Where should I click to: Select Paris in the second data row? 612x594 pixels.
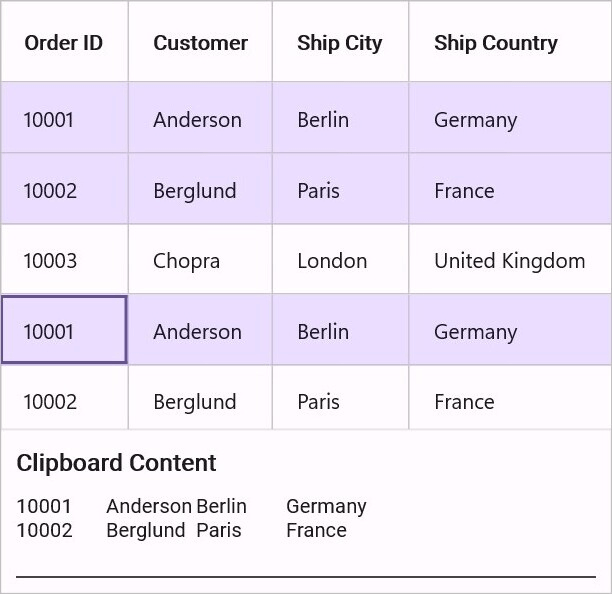pos(340,189)
